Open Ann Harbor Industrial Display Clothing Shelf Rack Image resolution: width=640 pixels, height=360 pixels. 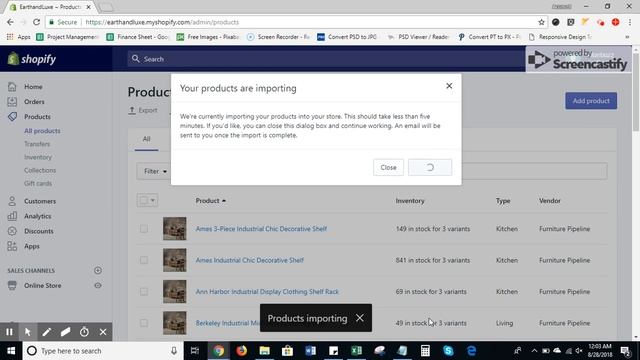click(x=267, y=292)
